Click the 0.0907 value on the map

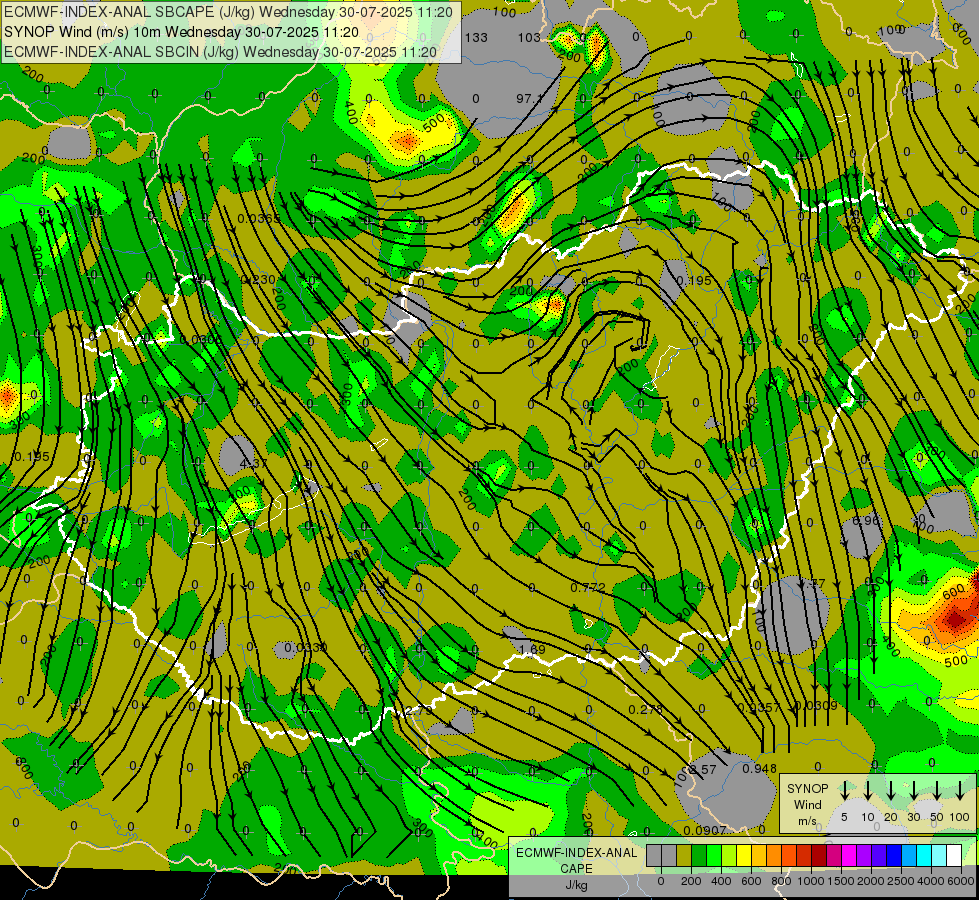tap(705, 831)
